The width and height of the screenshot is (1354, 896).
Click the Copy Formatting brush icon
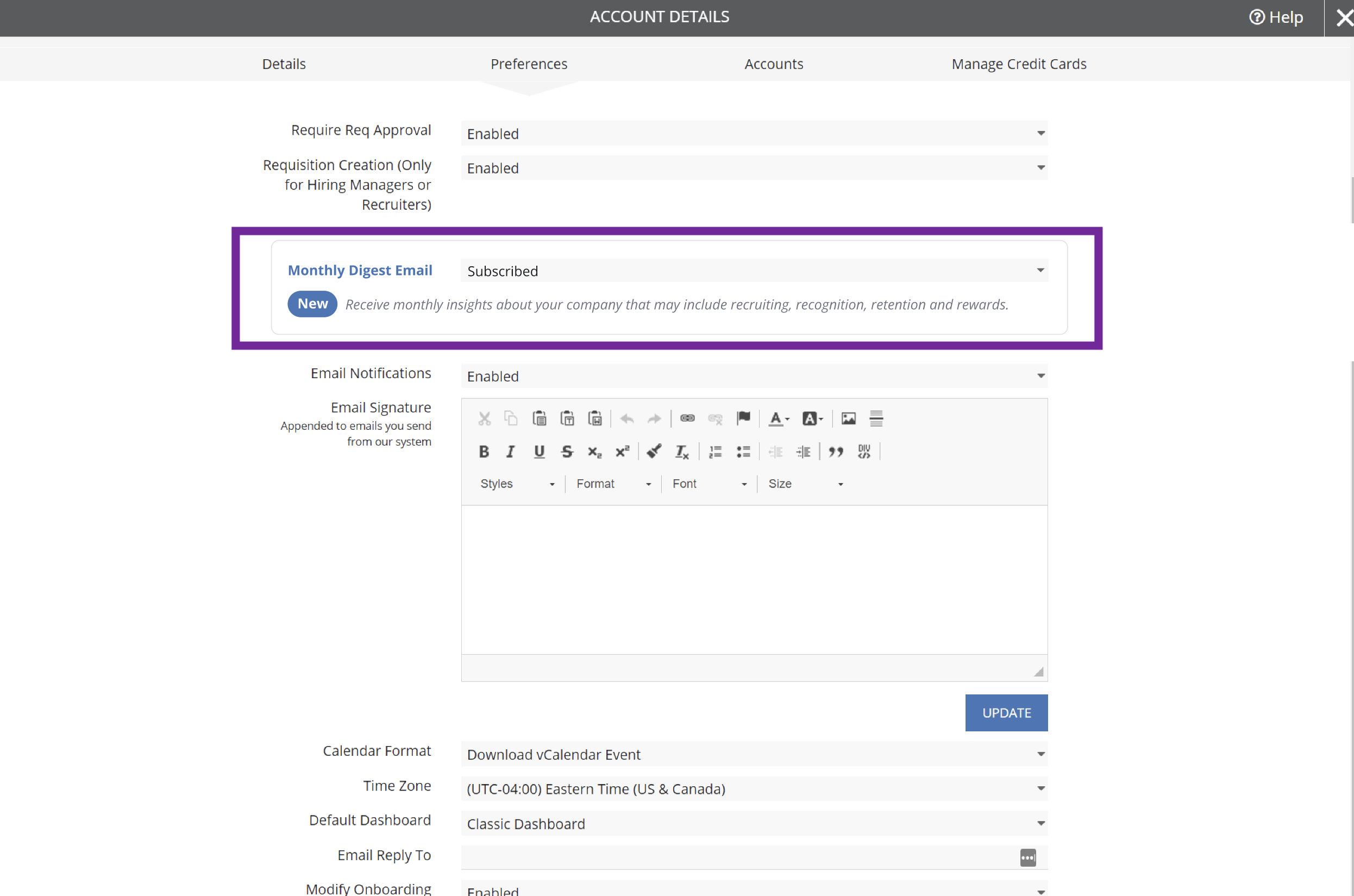pos(655,452)
